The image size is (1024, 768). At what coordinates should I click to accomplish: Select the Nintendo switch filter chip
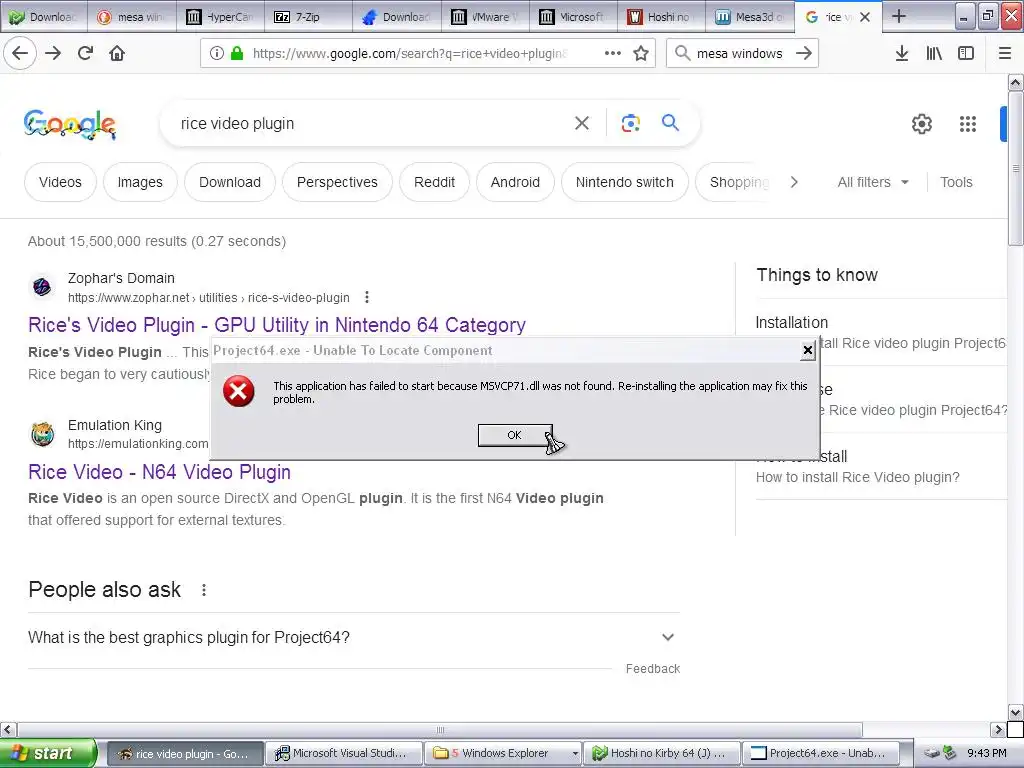point(624,182)
